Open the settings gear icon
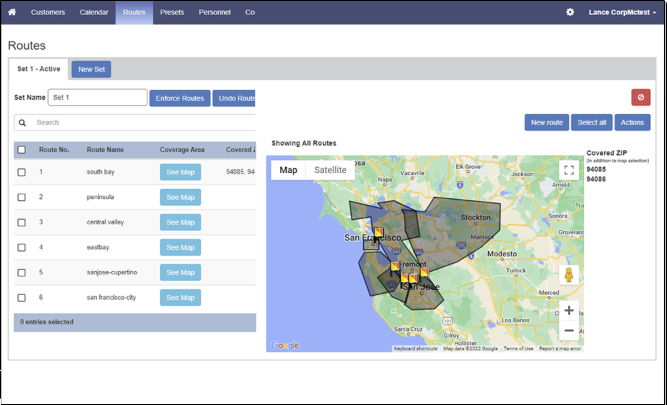 570,12
